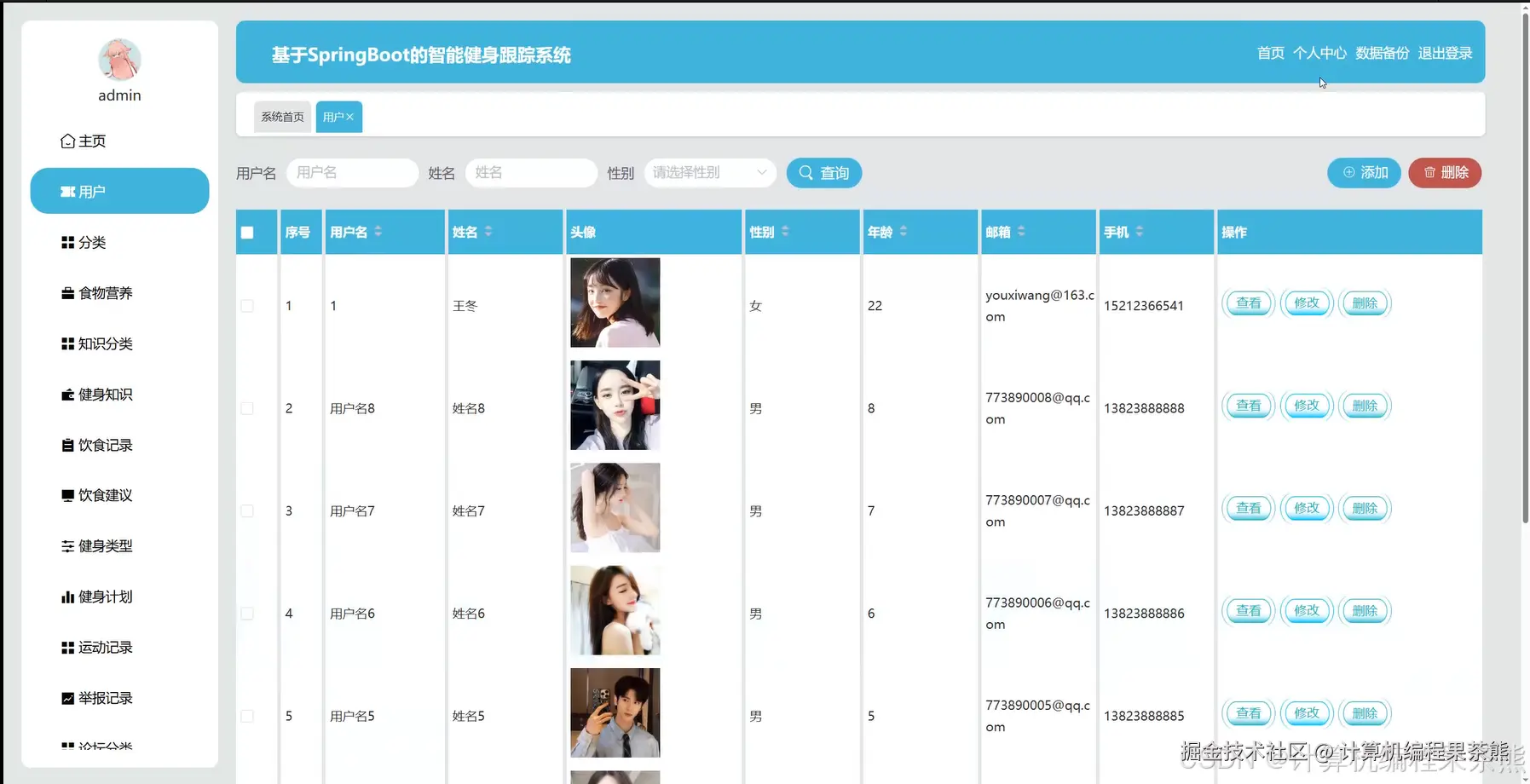Click the 健身类型 sliders icon

point(68,546)
